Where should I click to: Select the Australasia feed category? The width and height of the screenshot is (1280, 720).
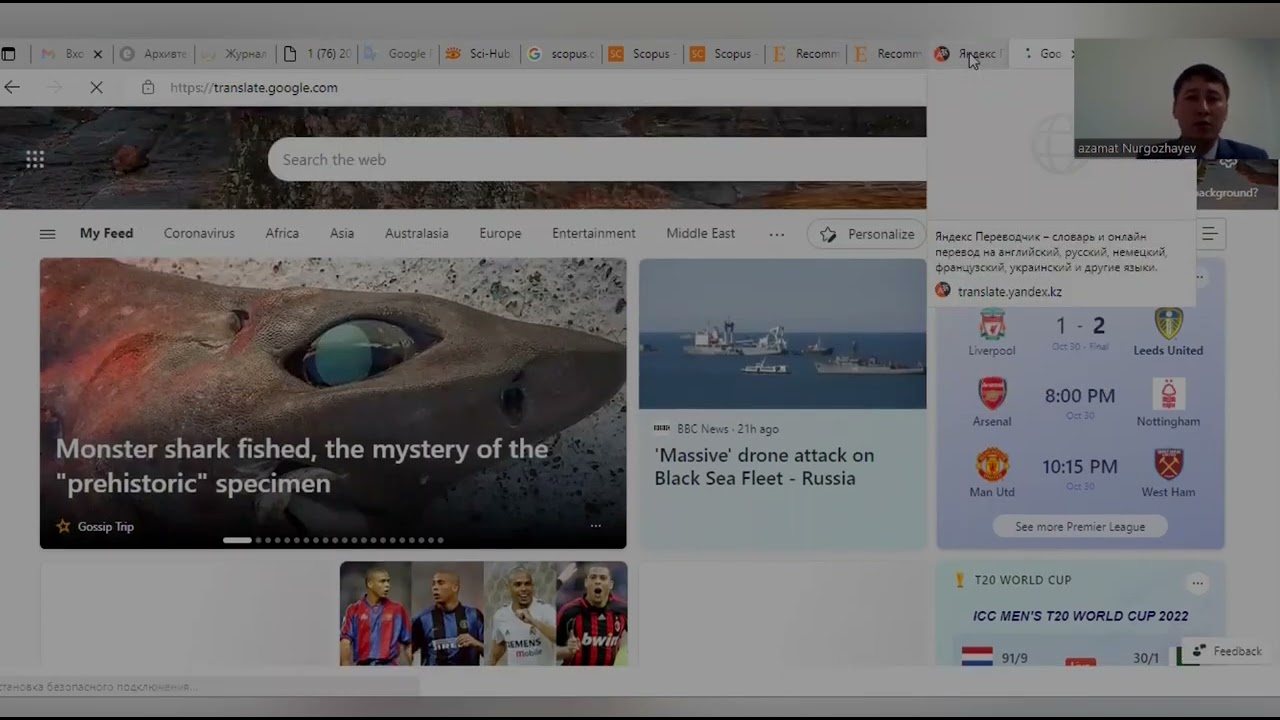pos(417,234)
